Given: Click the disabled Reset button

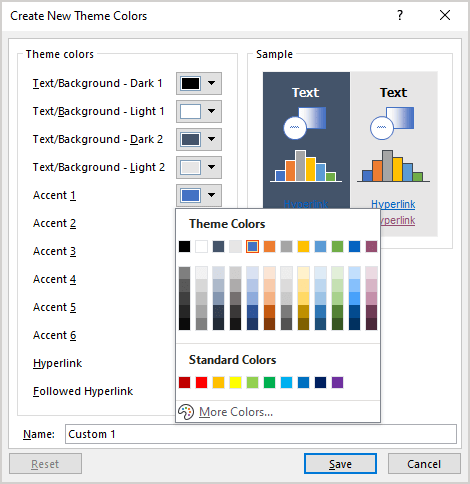Looking at the screenshot, I should tap(45, 464).
